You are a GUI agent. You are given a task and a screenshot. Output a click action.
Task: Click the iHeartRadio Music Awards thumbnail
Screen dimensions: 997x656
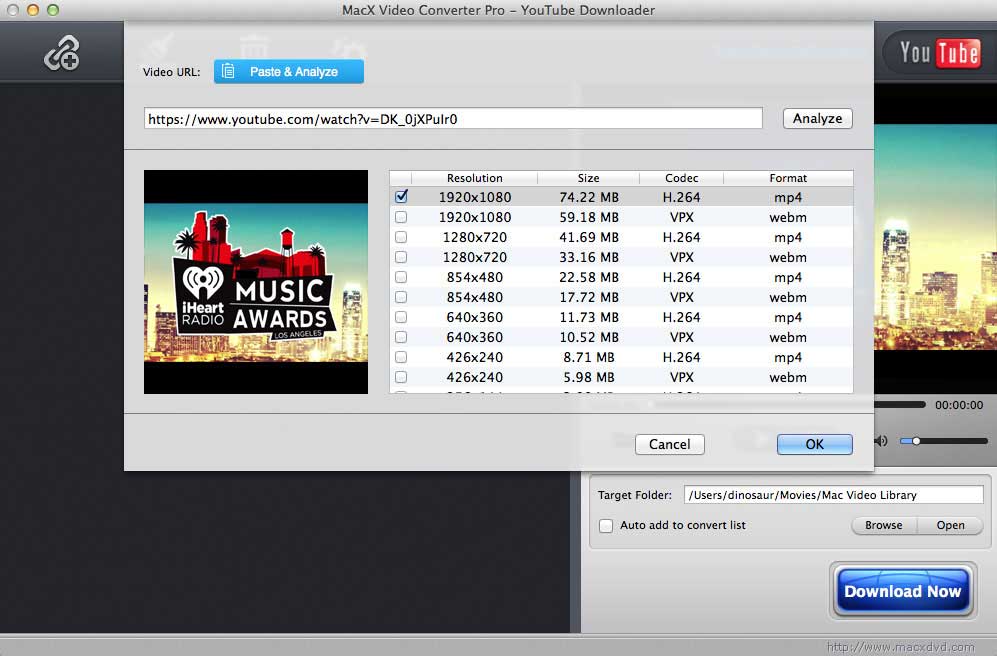[256, 282]
